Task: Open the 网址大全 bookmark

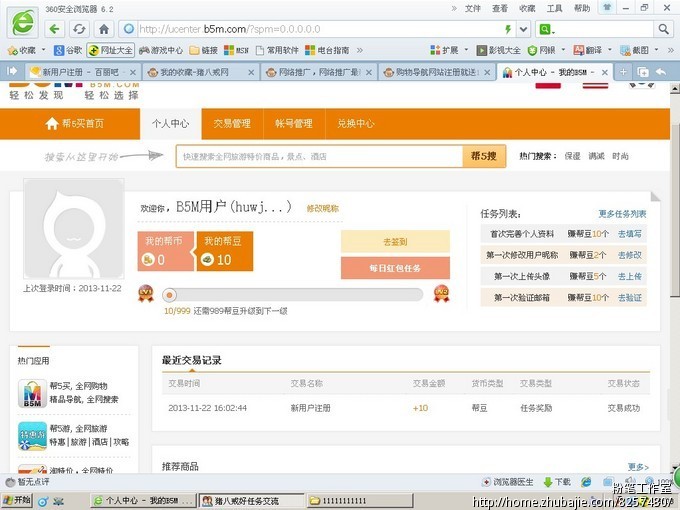Action: [110, 50]
